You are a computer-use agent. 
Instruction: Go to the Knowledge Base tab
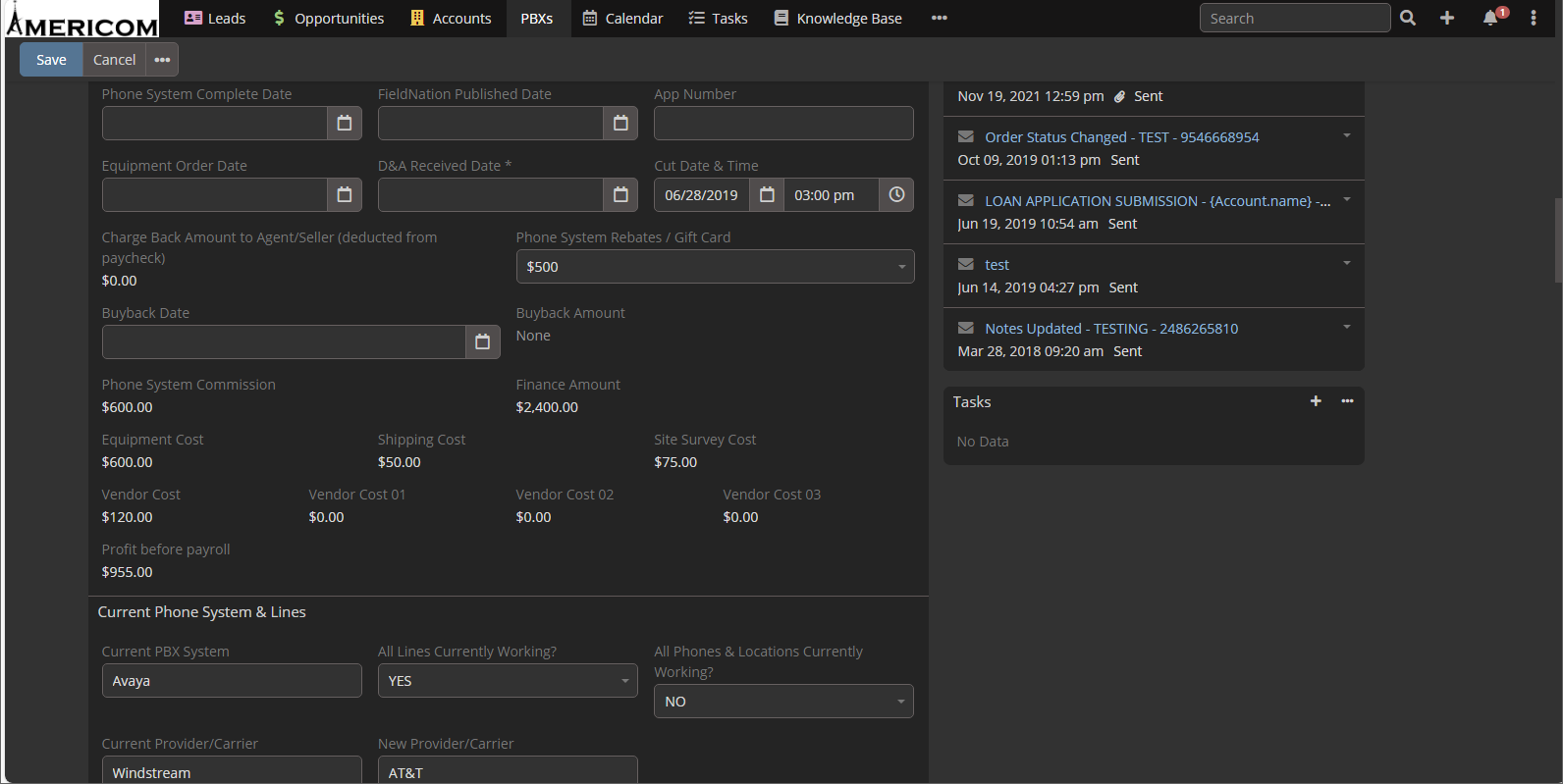click(837, 19)
